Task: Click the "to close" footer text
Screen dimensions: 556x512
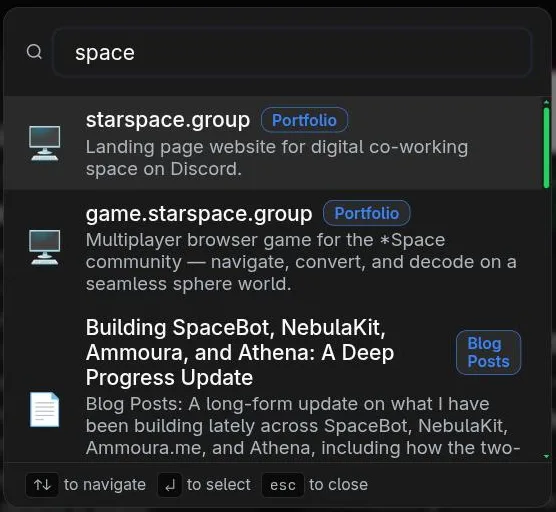Action: click(x=338, y=484)
